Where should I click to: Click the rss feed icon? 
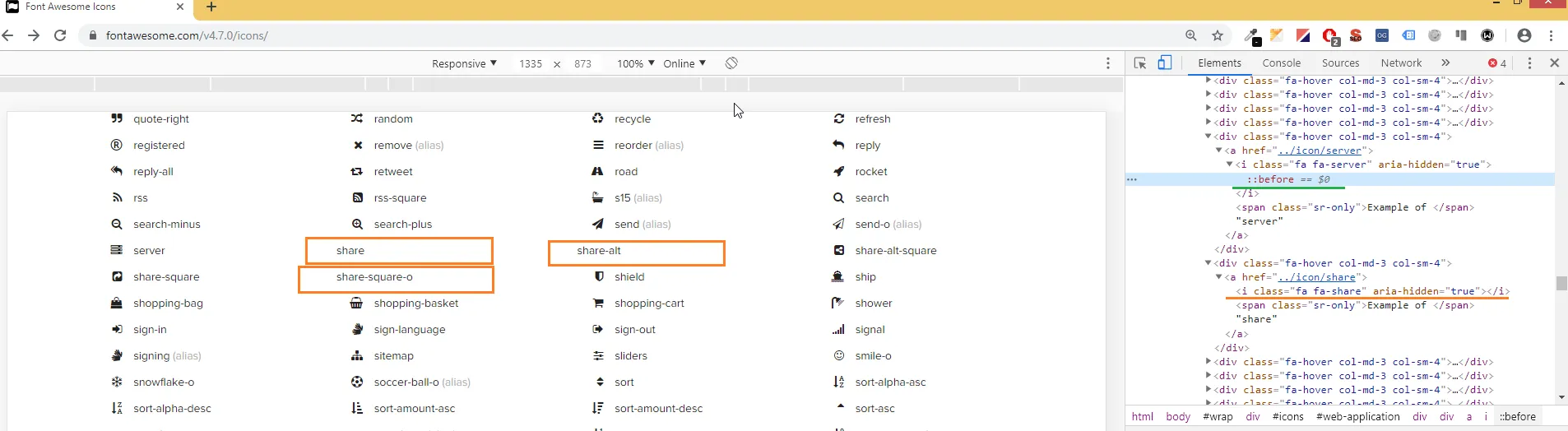click(117, 197)
